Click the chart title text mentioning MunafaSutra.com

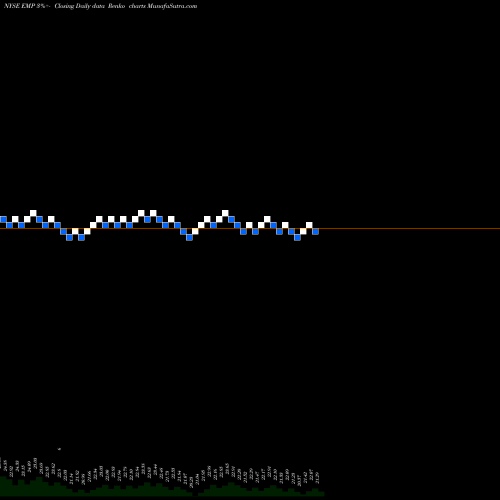tap(100, 6)
